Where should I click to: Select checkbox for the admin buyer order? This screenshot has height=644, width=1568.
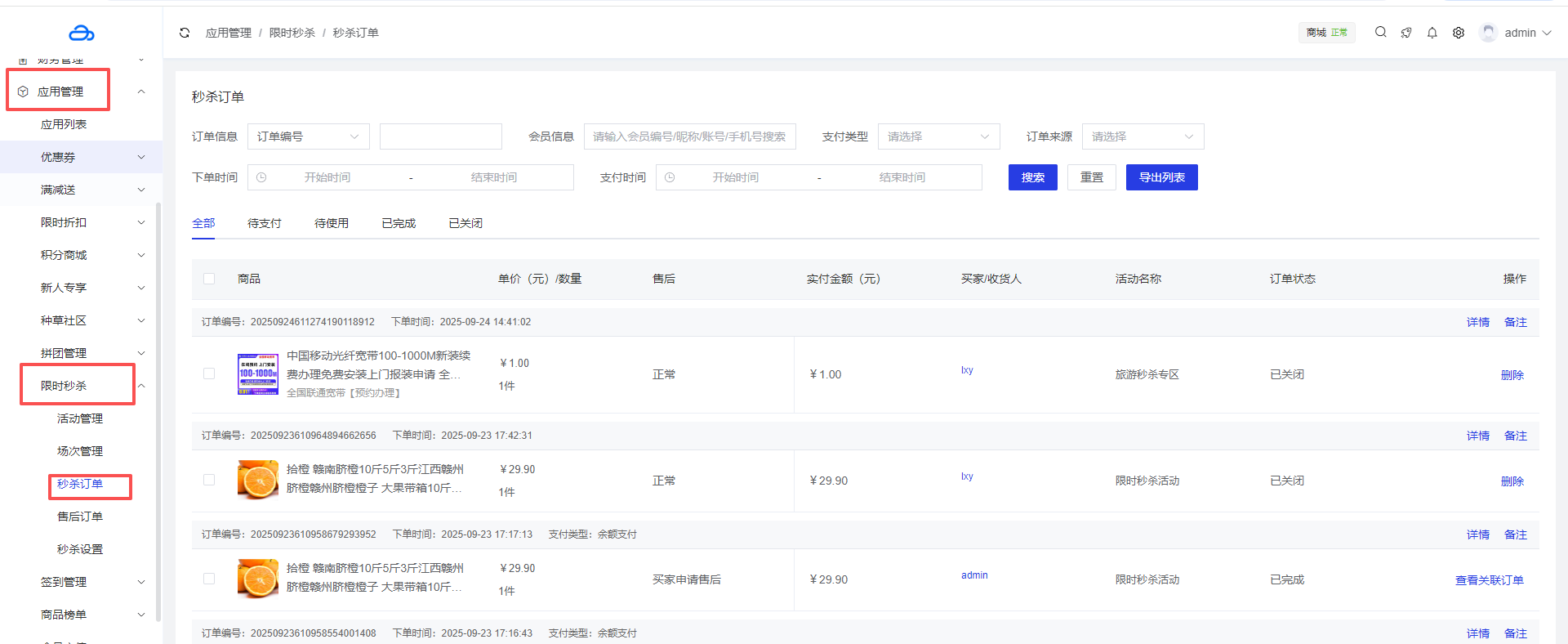[x=209, y=579]
